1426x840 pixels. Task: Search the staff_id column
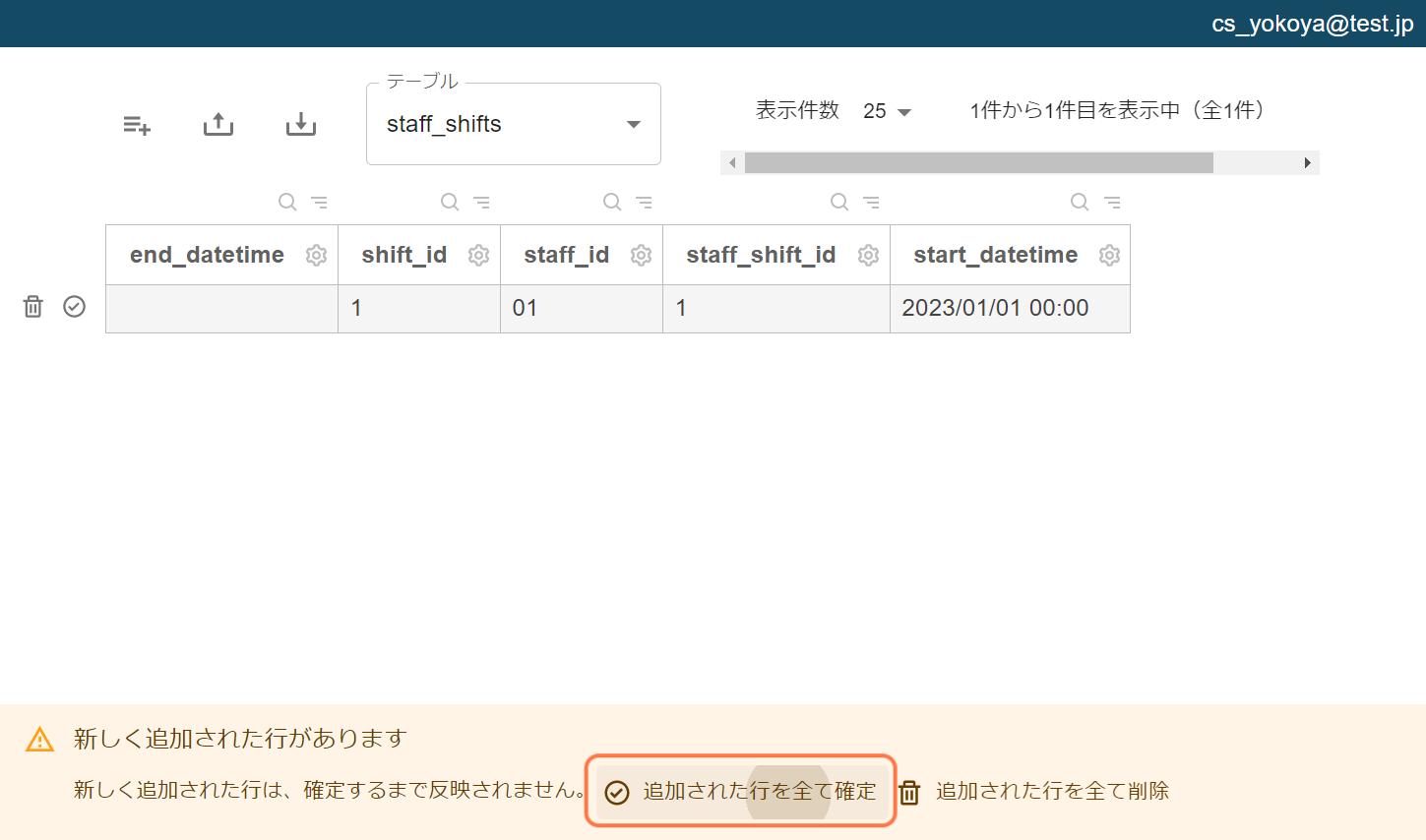pyautogui.click(x=612, y=202)
